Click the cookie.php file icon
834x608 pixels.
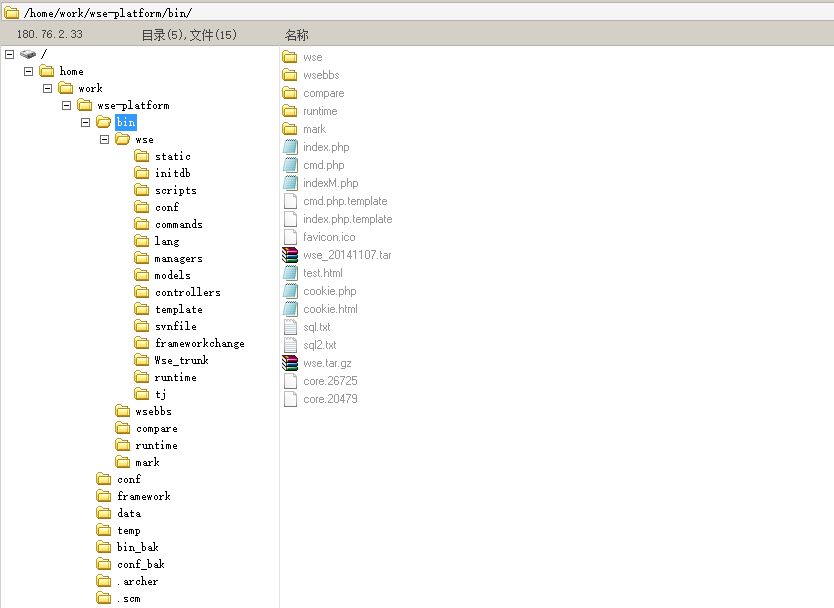pos(290,291)
